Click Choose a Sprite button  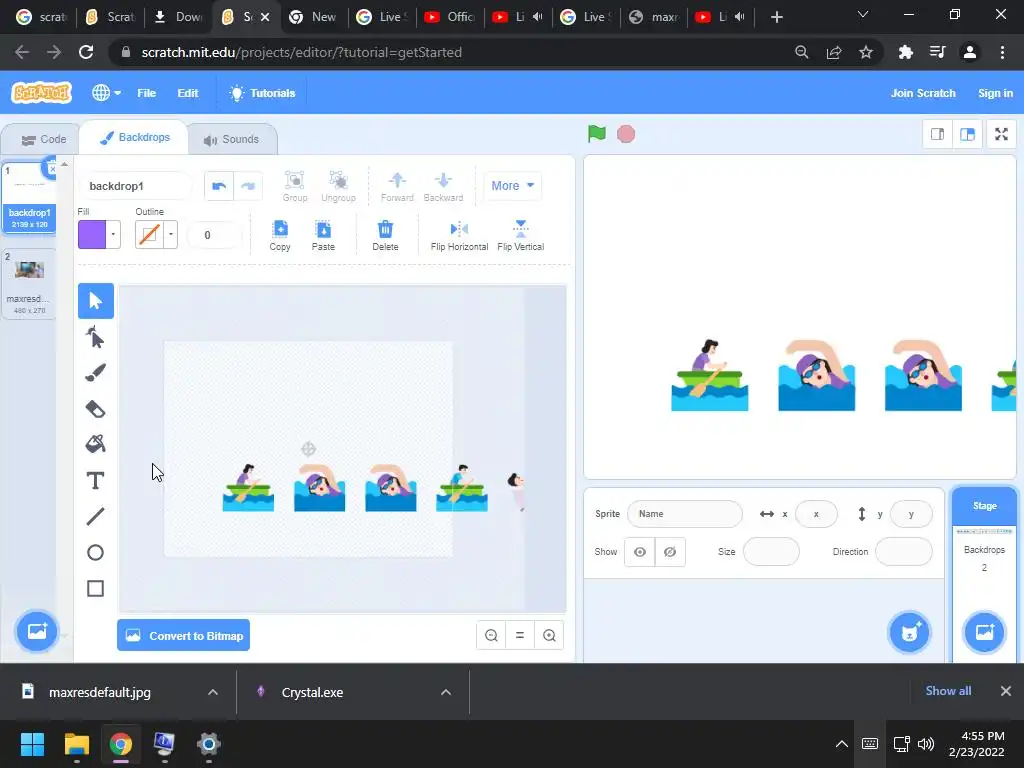click(x=909, y=632)
